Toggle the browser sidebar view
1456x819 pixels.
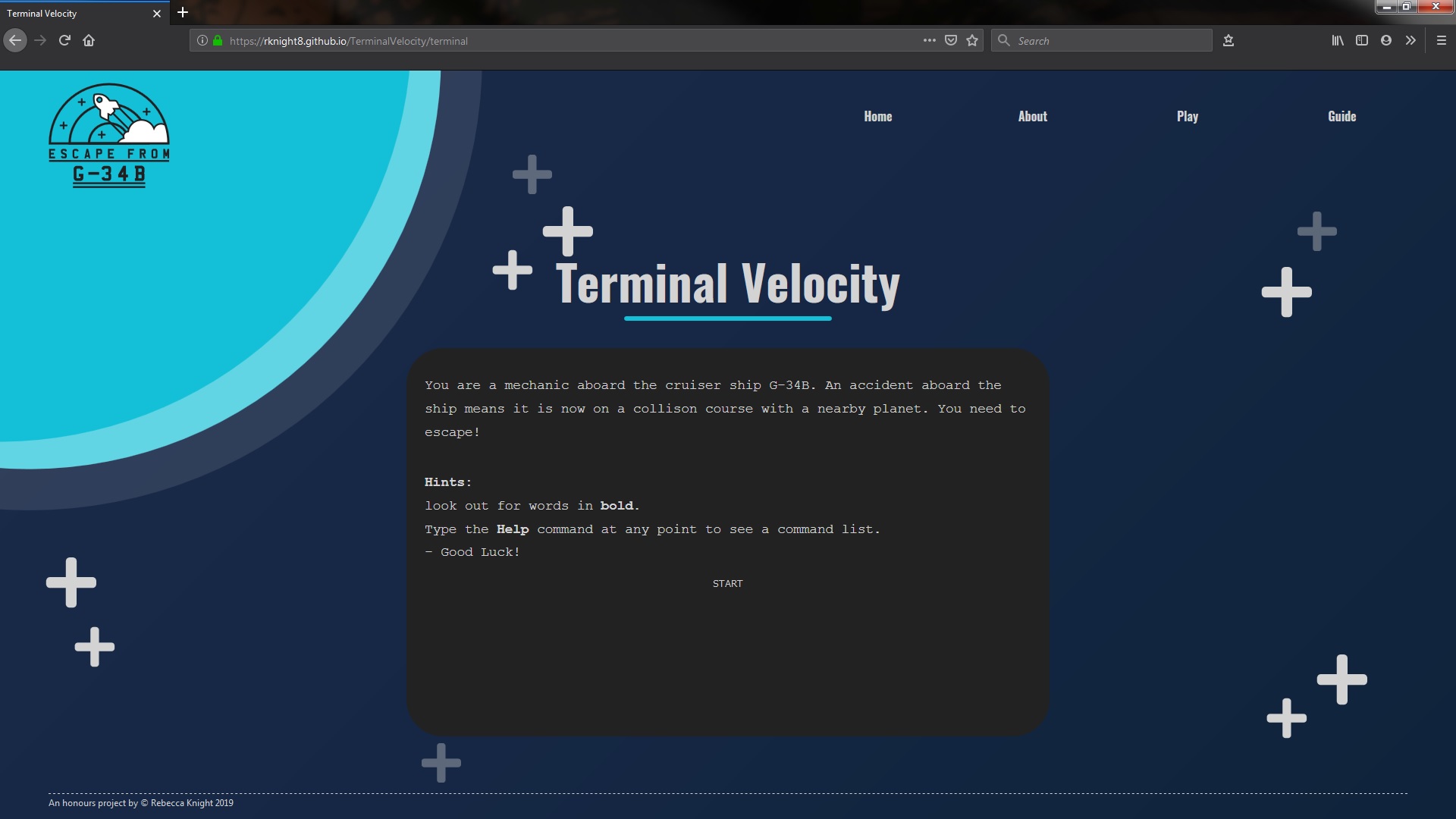tap(1362, 40)
